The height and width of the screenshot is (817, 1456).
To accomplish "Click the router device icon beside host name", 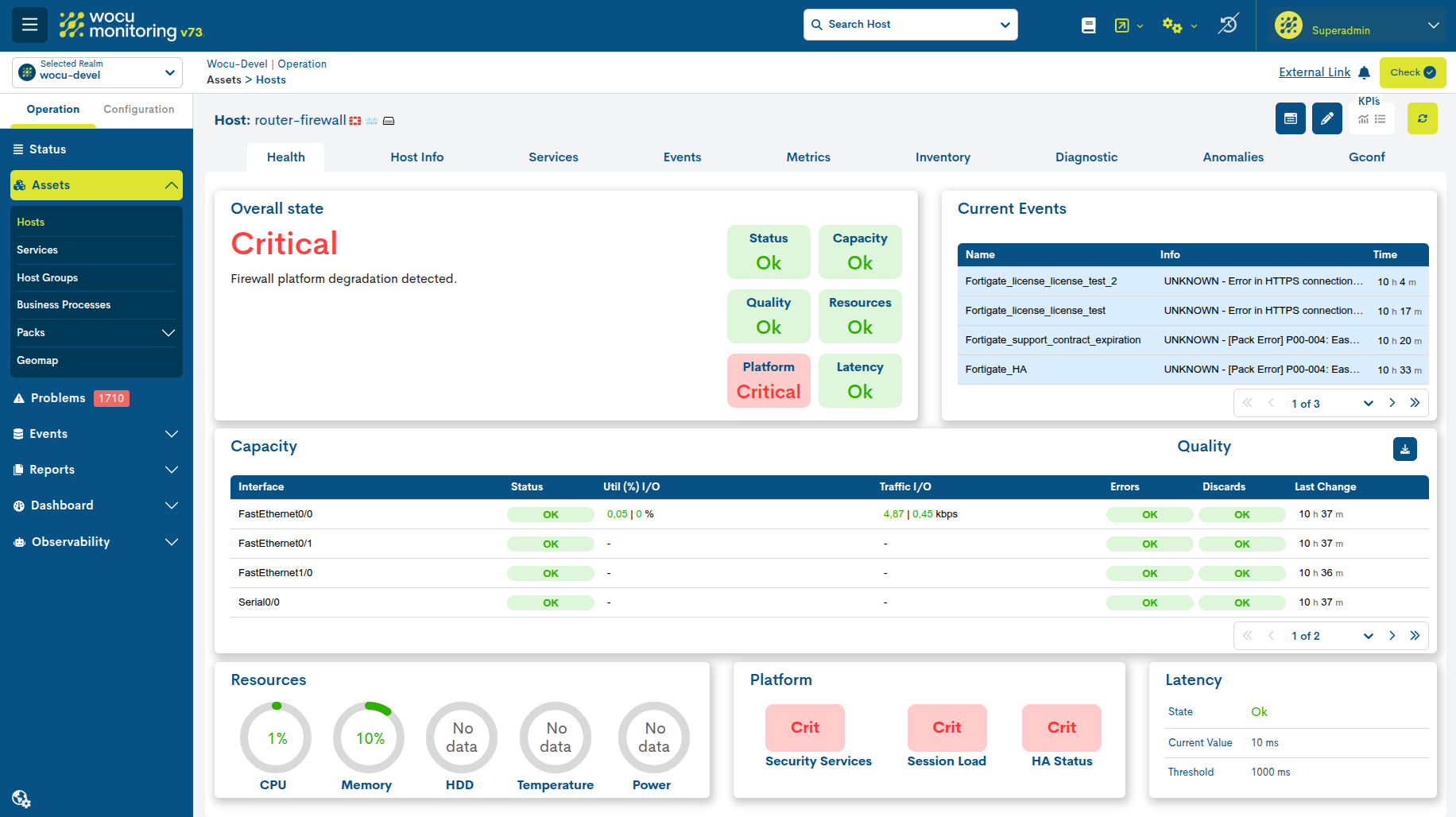I will coord(389,121).
